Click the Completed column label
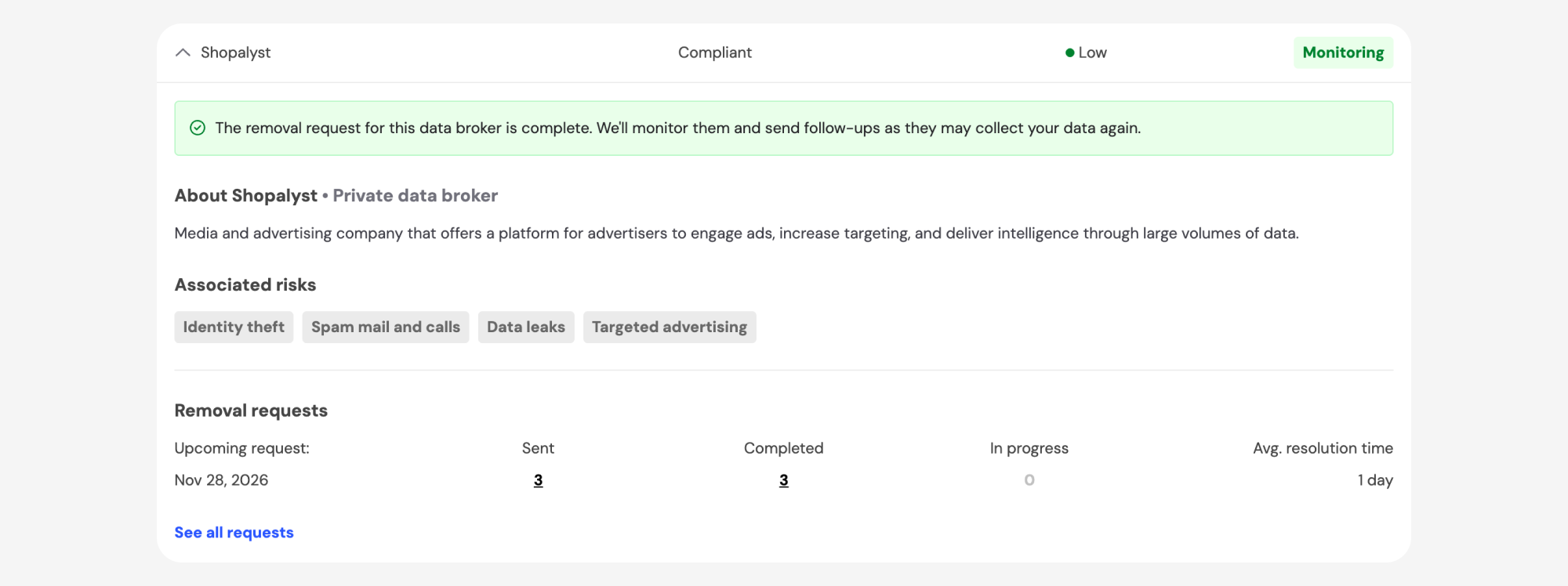 tap(783, 448)
